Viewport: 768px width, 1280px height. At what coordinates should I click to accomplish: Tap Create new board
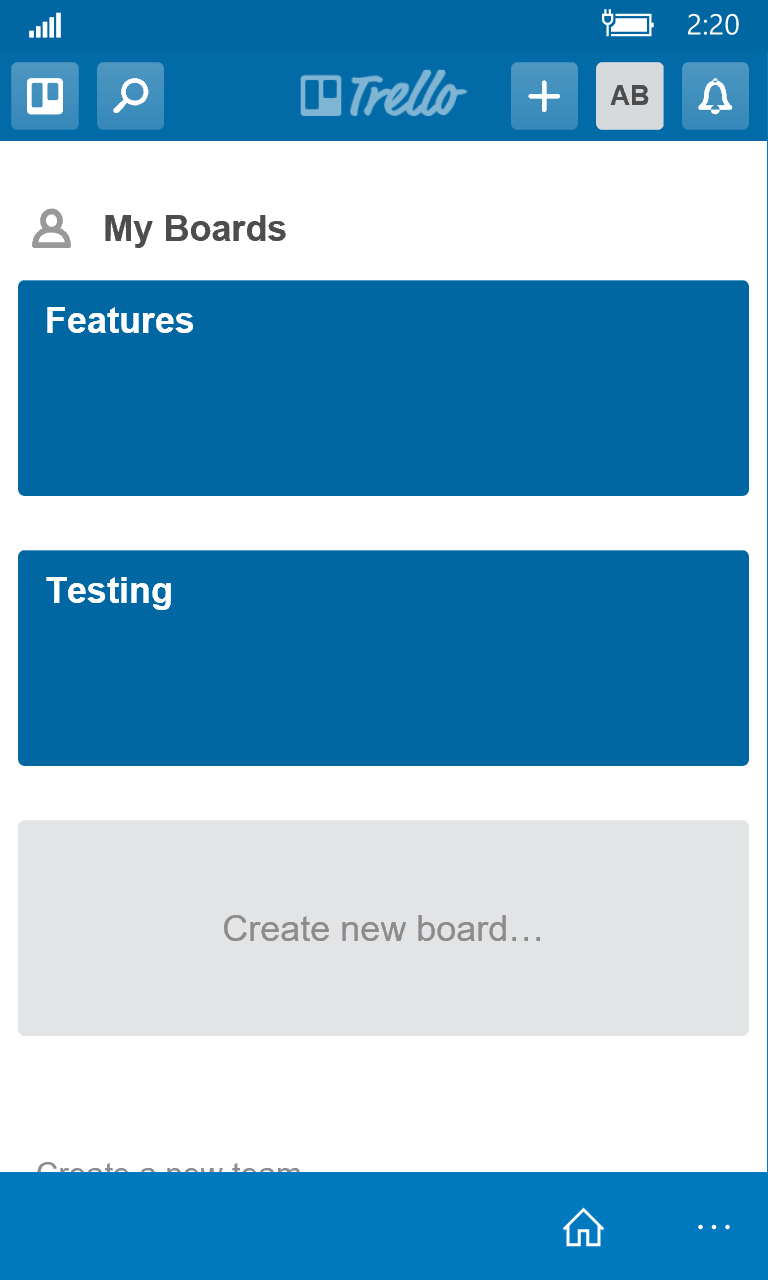pyautogui.click(x=383, y=928)
